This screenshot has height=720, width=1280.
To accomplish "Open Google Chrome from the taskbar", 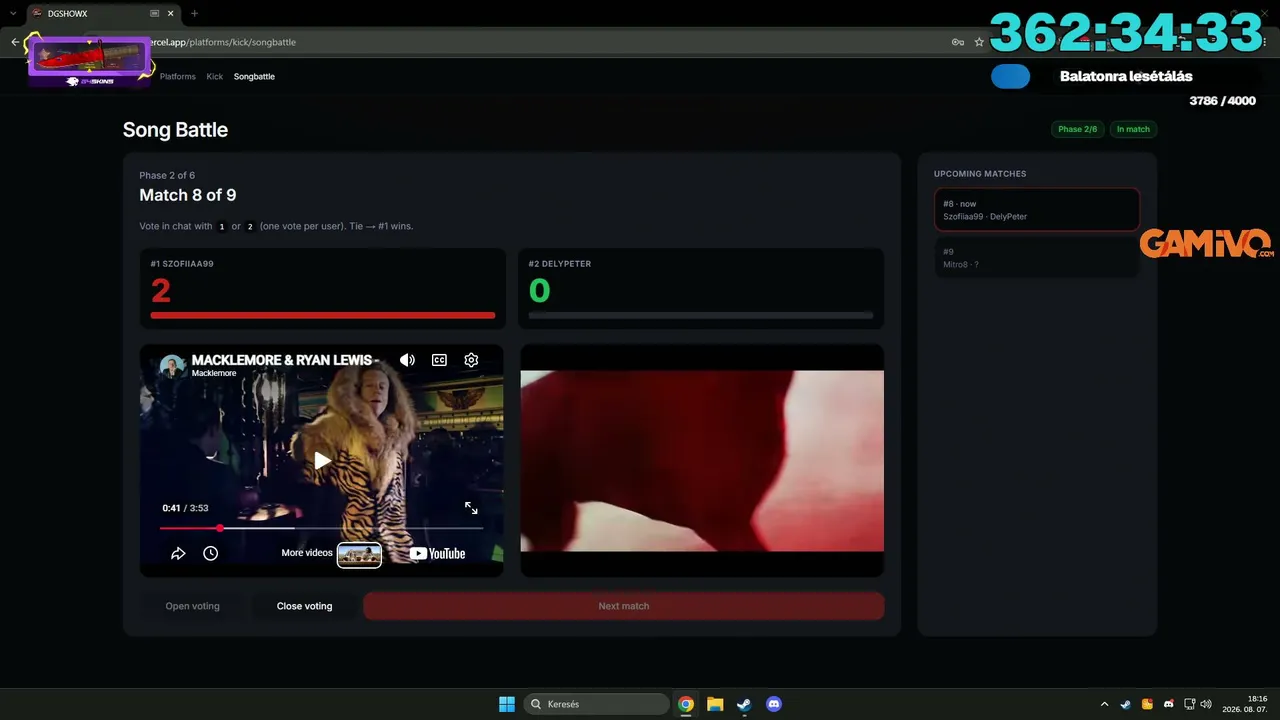I will (x=686, y=704).
